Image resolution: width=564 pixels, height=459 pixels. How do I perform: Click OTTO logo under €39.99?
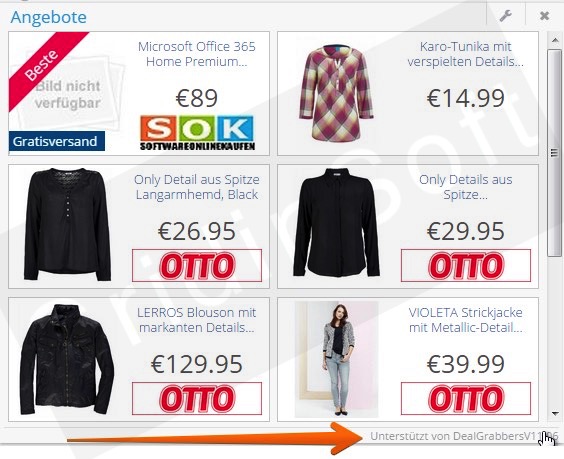click(466, 399)
